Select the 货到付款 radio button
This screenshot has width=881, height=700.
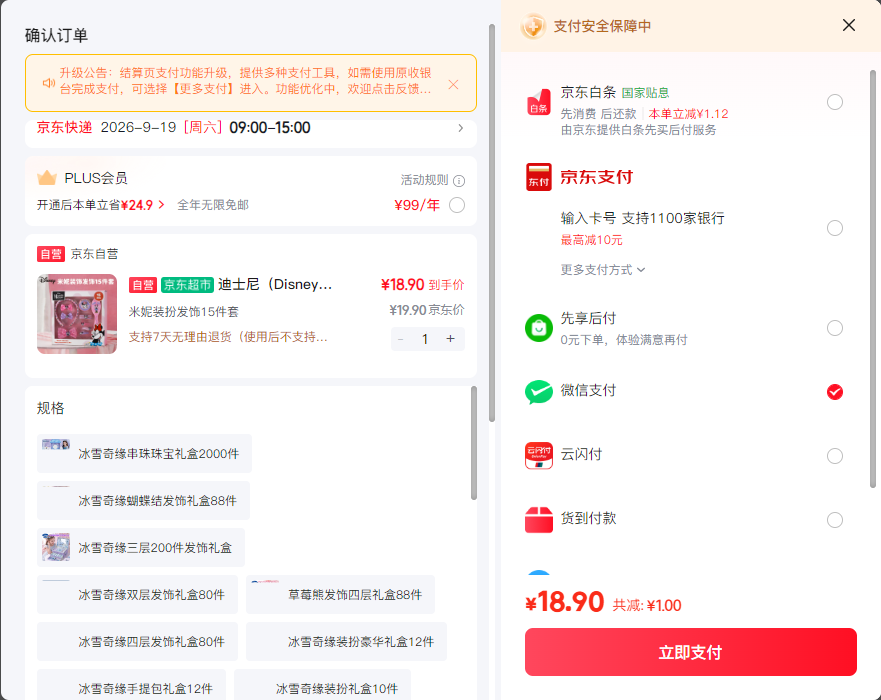tap(834, 520)
